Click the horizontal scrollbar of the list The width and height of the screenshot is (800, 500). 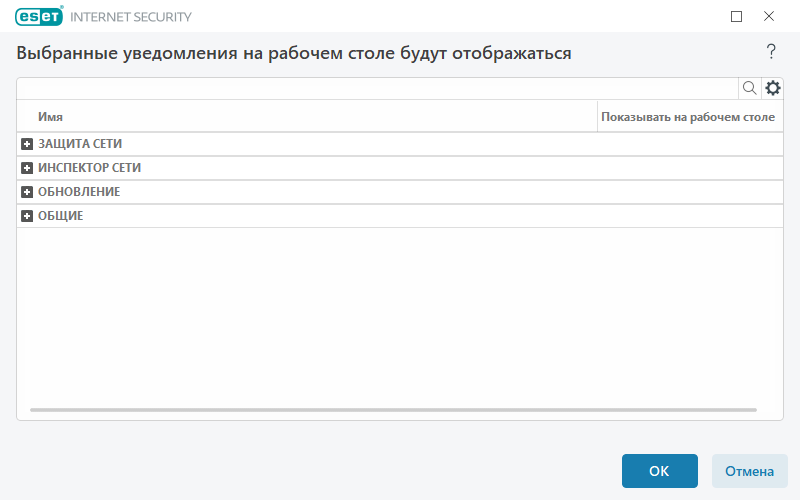pos(393,410)
